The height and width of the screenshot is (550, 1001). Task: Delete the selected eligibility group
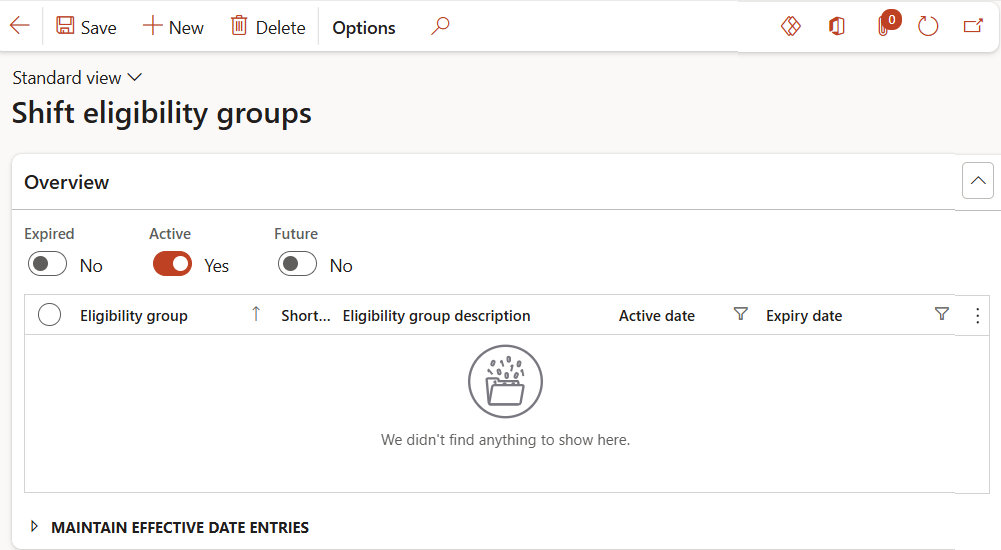pyautogui.click(x=267, y=27)
